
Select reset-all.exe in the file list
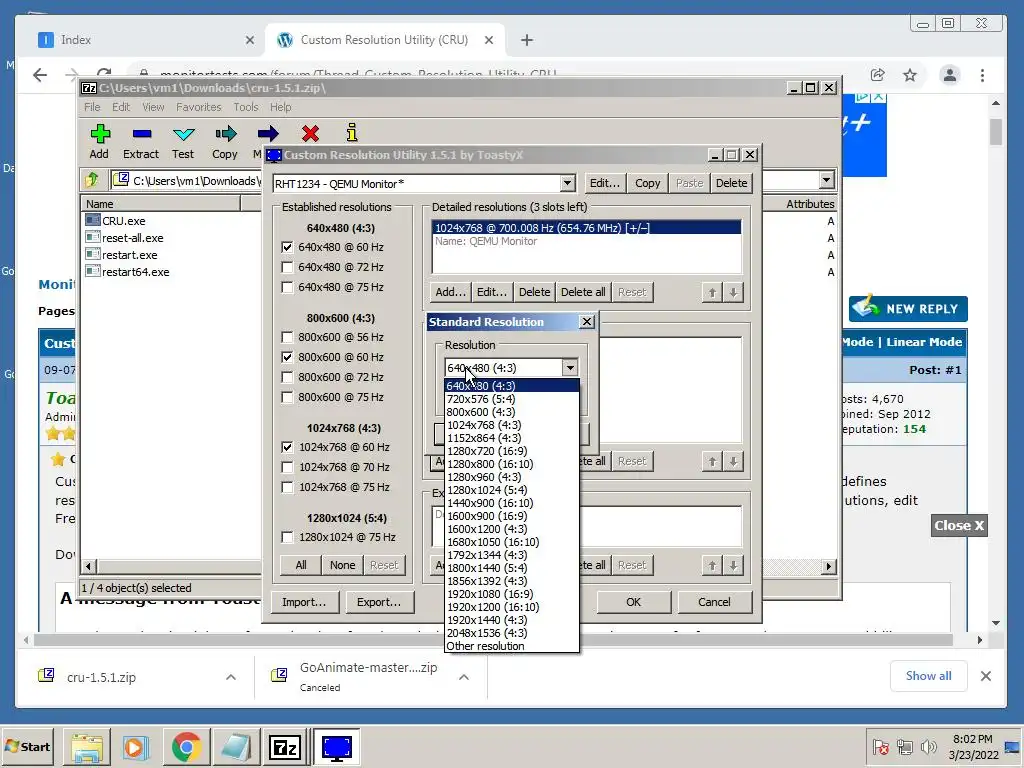(125, 238)
